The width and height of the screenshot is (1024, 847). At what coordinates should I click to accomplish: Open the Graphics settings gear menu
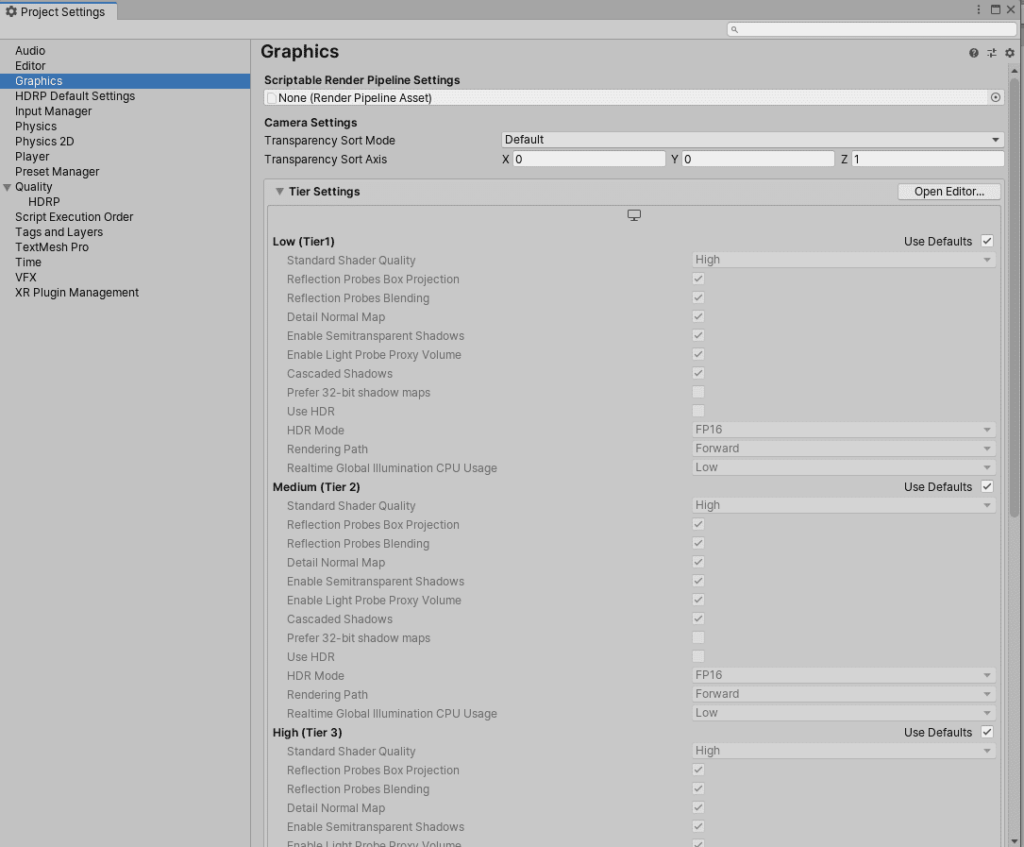[x=1009, y=53]
